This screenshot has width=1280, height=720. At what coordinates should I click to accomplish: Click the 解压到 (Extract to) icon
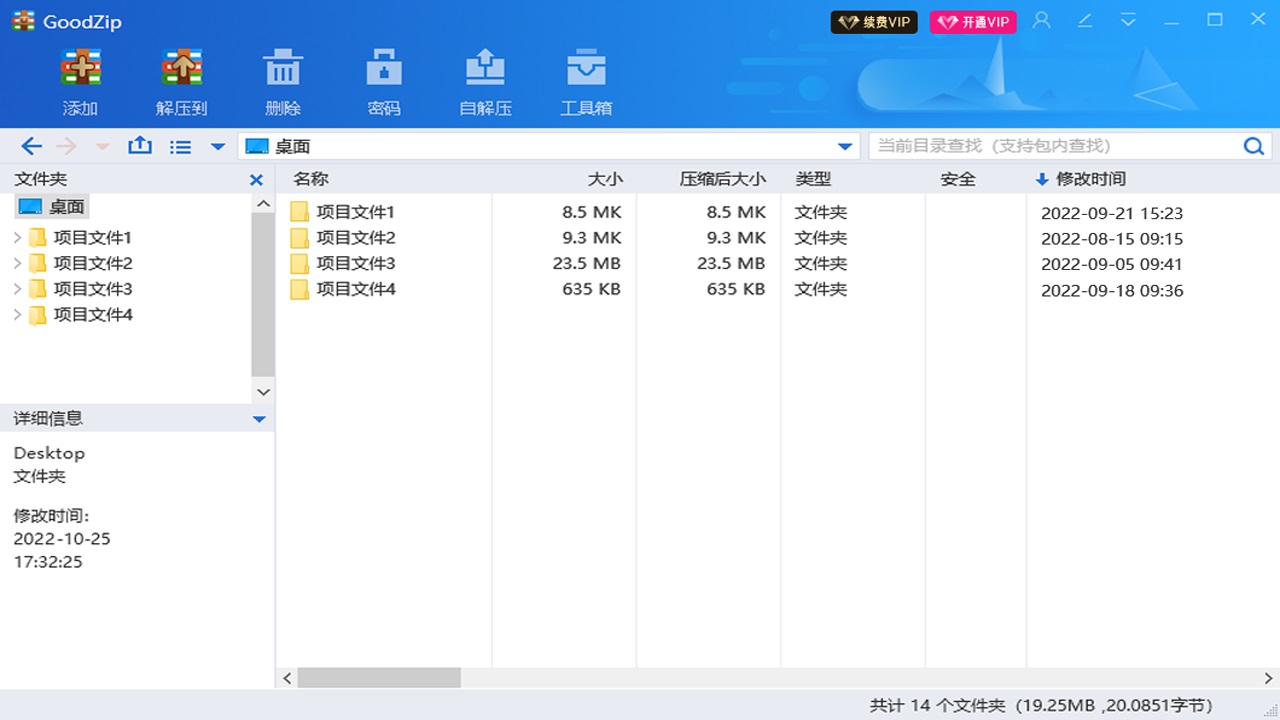tap(181, 80)
